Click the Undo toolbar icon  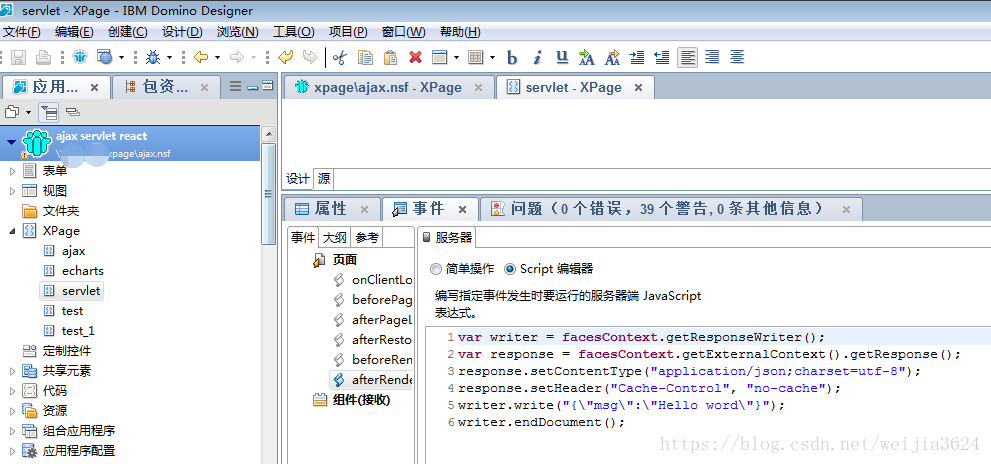(x=286, y=58)
